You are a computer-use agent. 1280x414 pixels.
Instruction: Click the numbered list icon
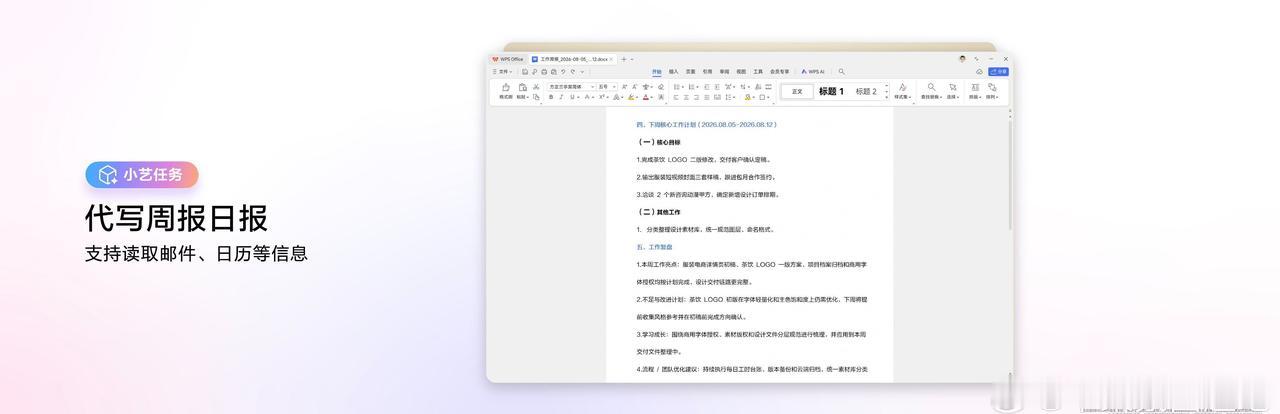(691, 87)
